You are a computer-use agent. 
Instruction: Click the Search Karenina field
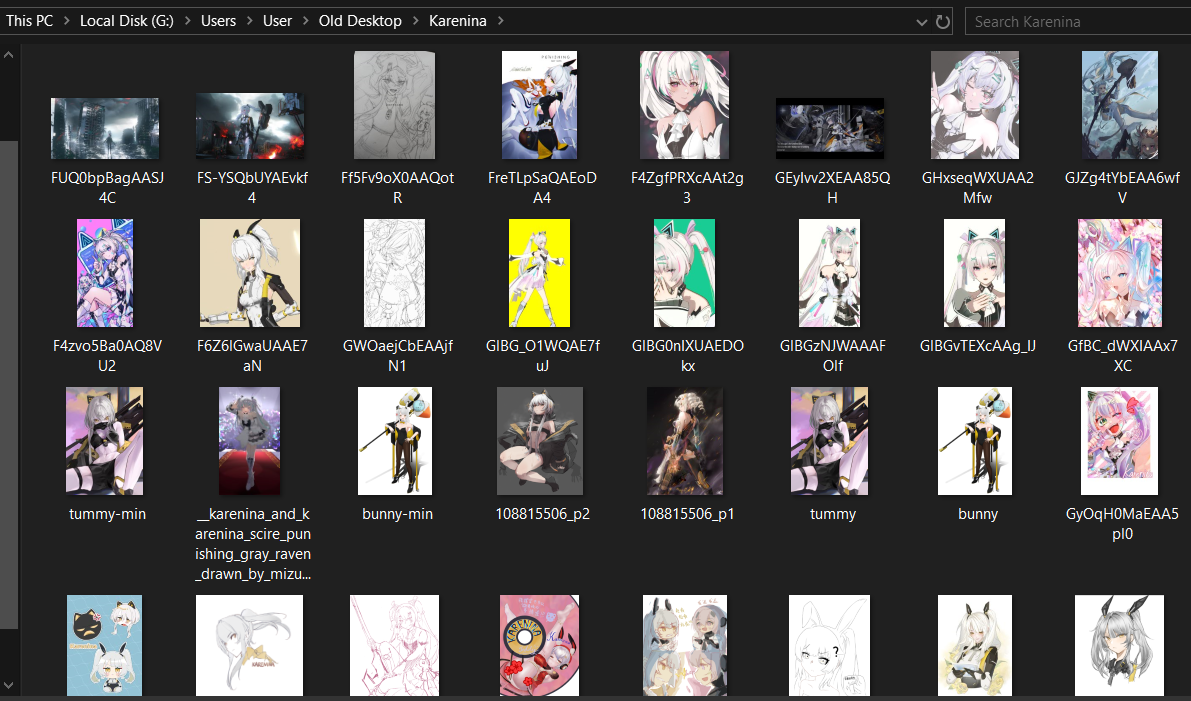click(1079, 21)
